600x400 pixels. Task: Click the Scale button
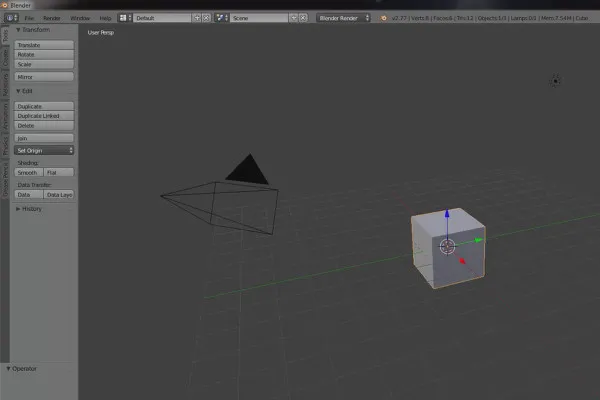44,64
